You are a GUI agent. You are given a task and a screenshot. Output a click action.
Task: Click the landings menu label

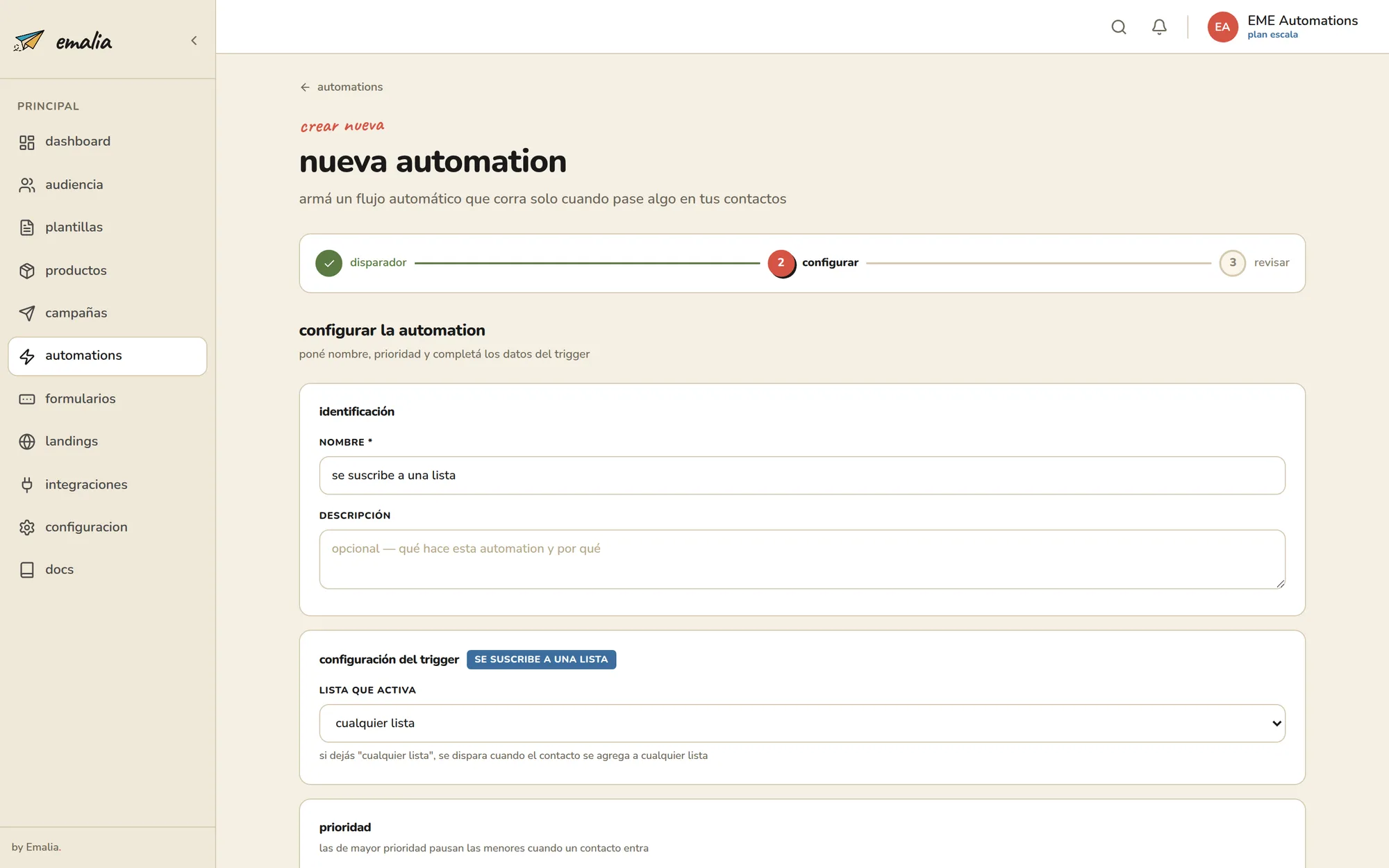(72, 441)
